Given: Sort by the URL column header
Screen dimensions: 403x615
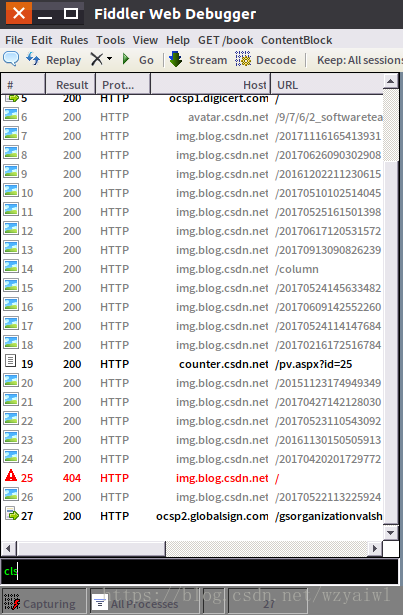Looking at the screenshot, I should [x=326, y=85].
